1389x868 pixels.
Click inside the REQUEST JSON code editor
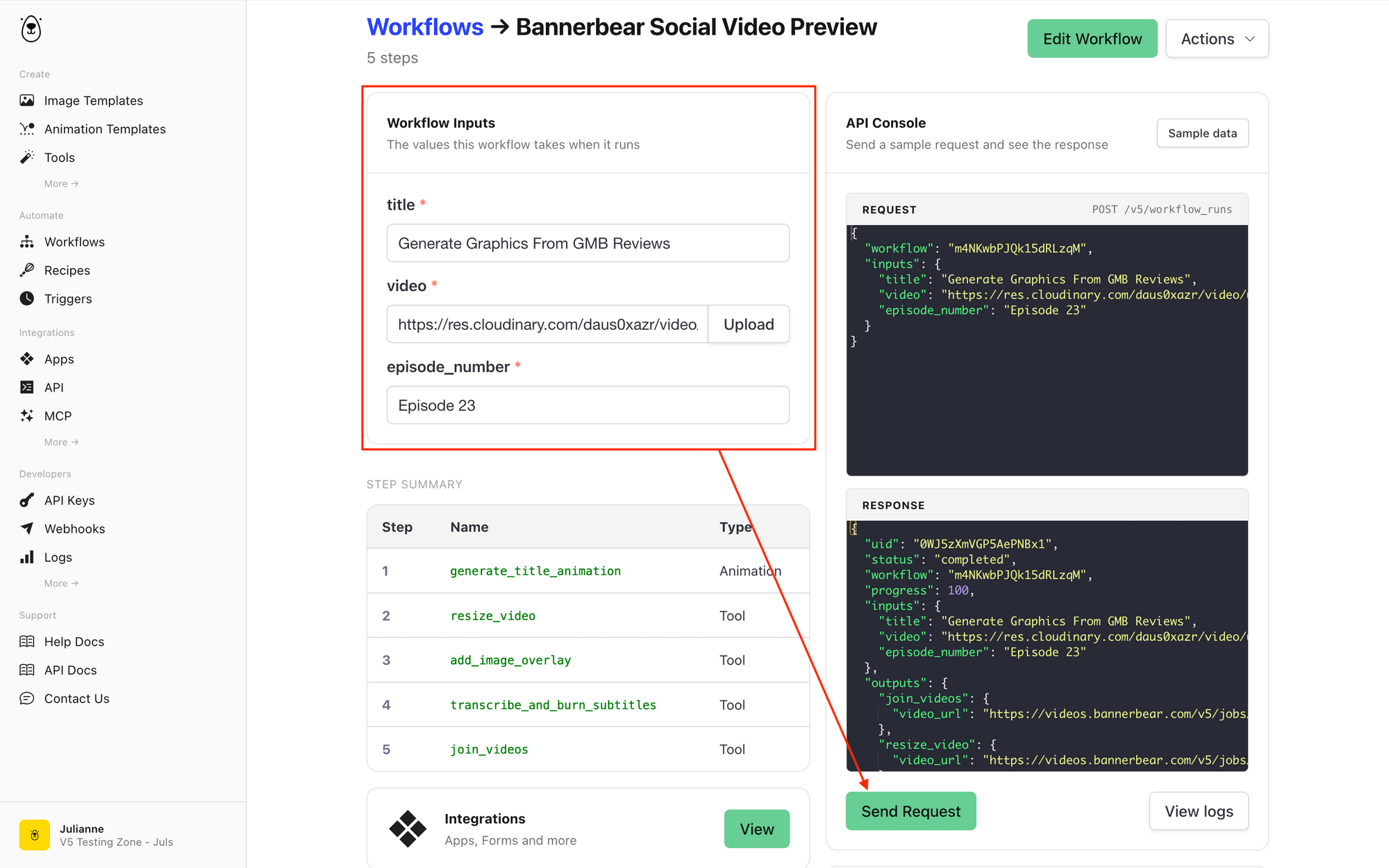(x=1047, y=350)
